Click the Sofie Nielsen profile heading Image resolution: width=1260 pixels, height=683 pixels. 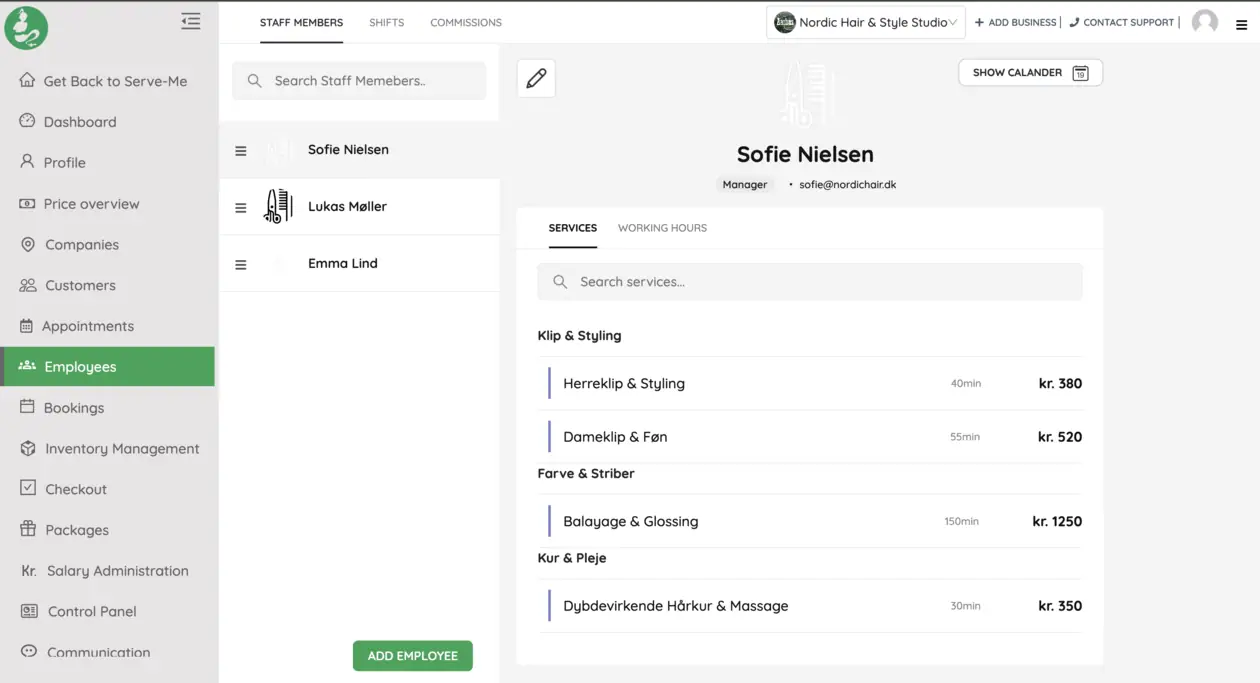pos(805,154)
